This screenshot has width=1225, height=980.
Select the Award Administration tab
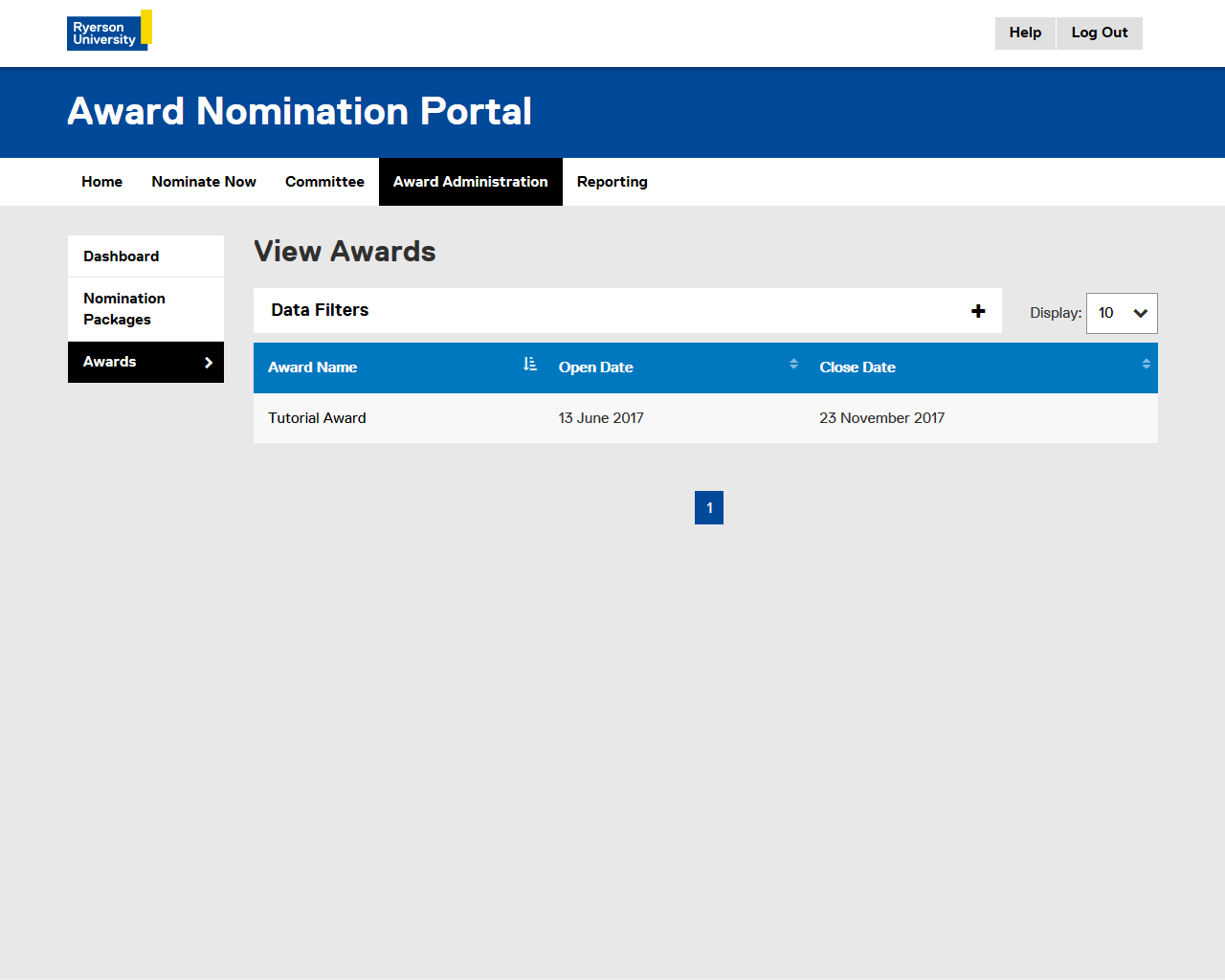[x=470, y=182]
